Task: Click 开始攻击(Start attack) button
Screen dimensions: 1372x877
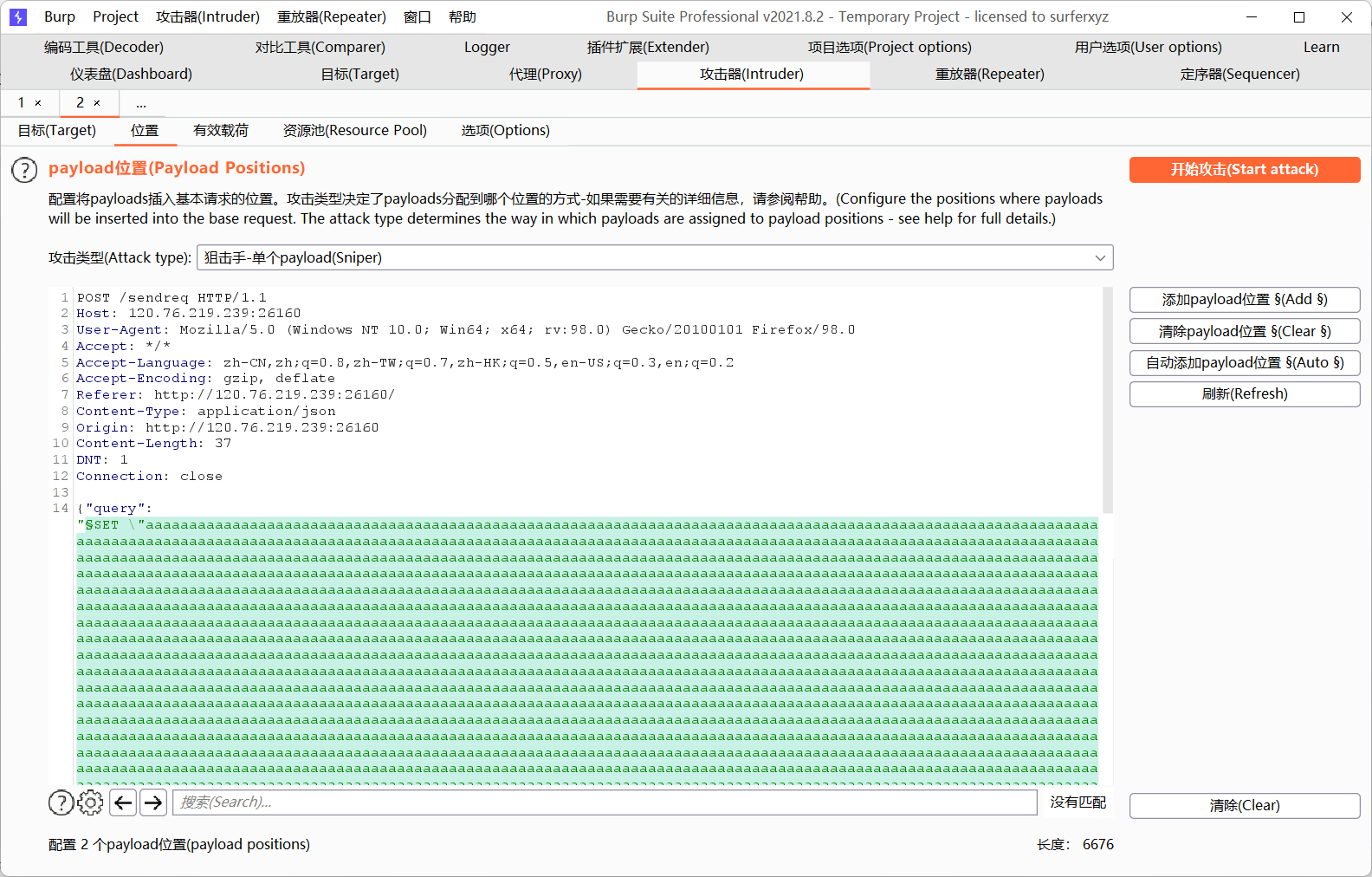Action: pos(1245,170)
